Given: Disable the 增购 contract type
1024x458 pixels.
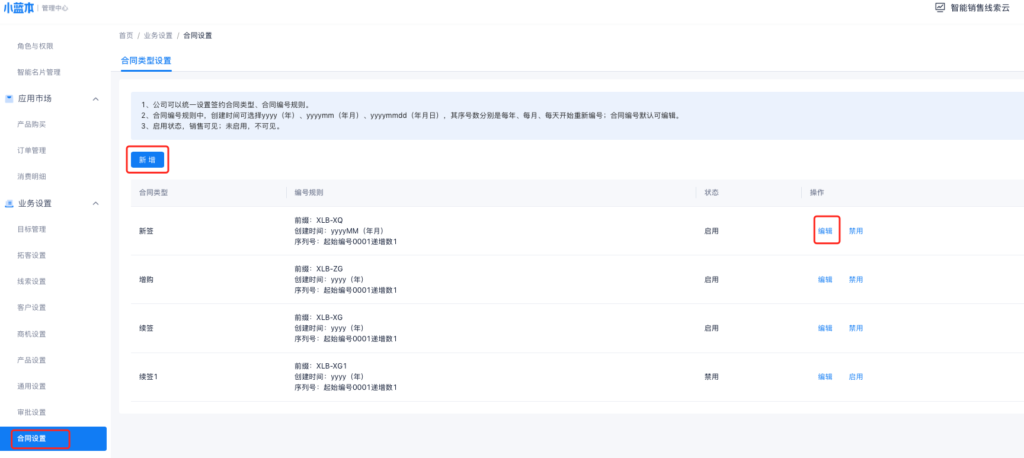Looking at the screenshot, I should pos(855,279).
